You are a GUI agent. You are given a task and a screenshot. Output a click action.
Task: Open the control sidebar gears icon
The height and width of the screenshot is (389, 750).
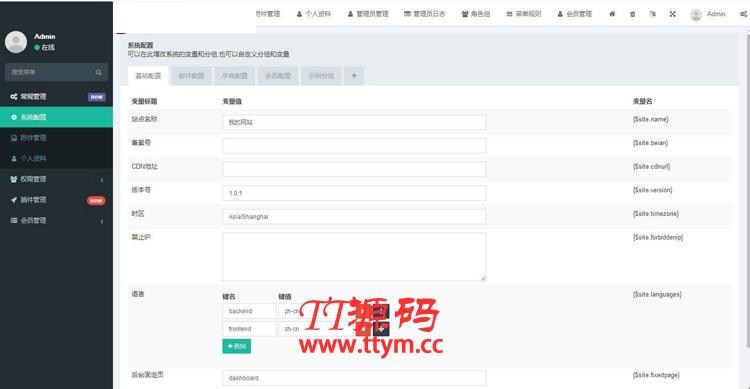[744, 14]
